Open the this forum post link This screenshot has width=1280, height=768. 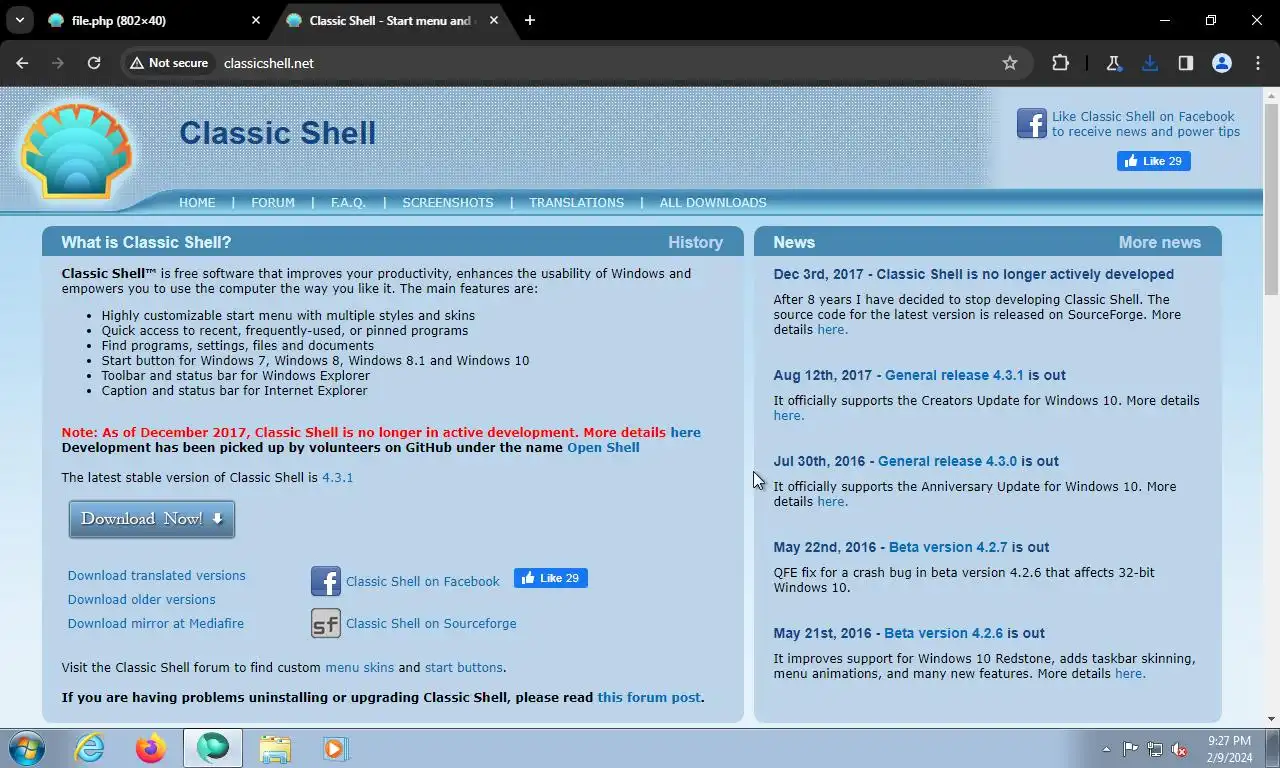[x=649, y=697]
